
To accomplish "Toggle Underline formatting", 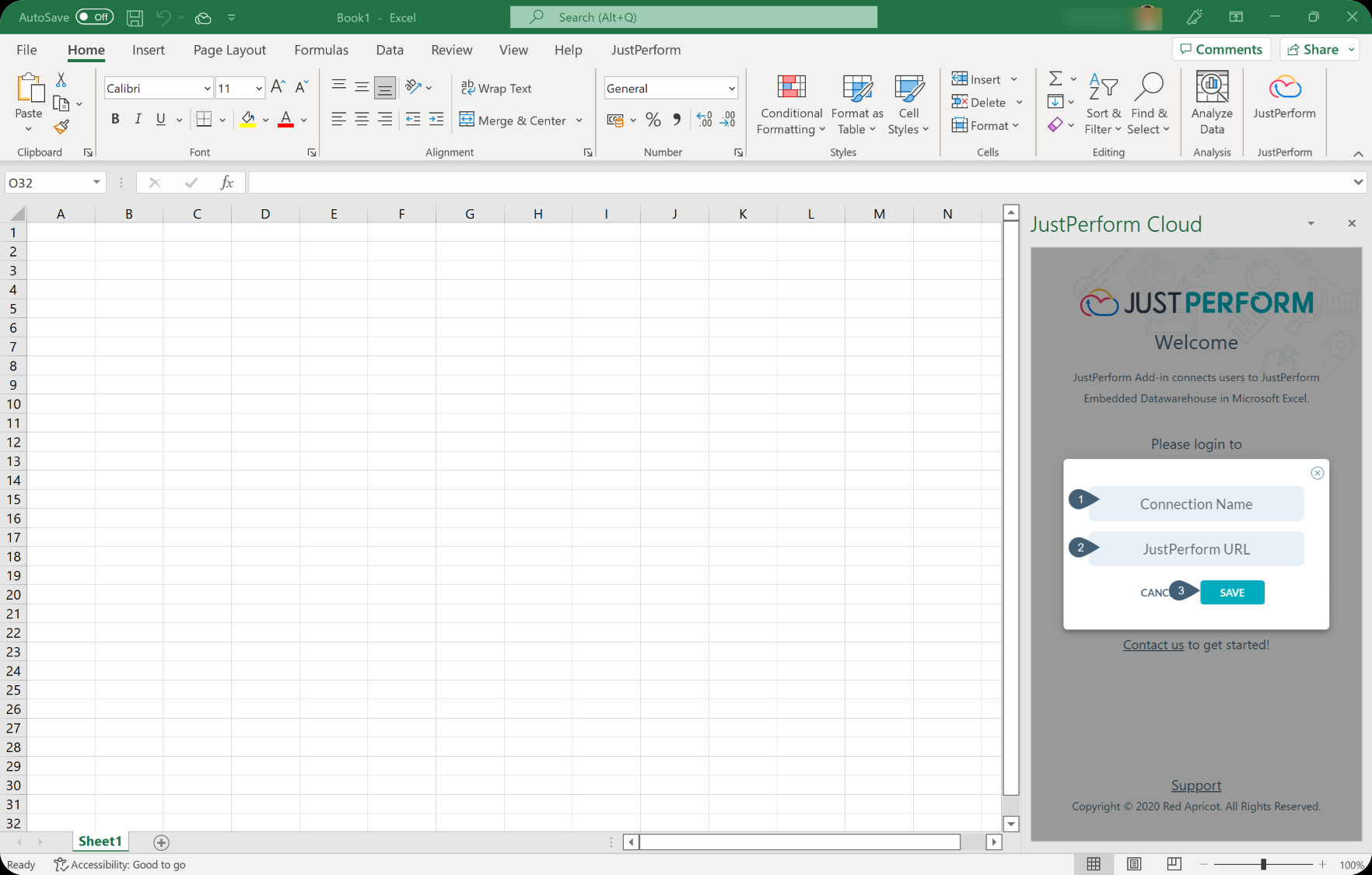I will pos(159,118).
